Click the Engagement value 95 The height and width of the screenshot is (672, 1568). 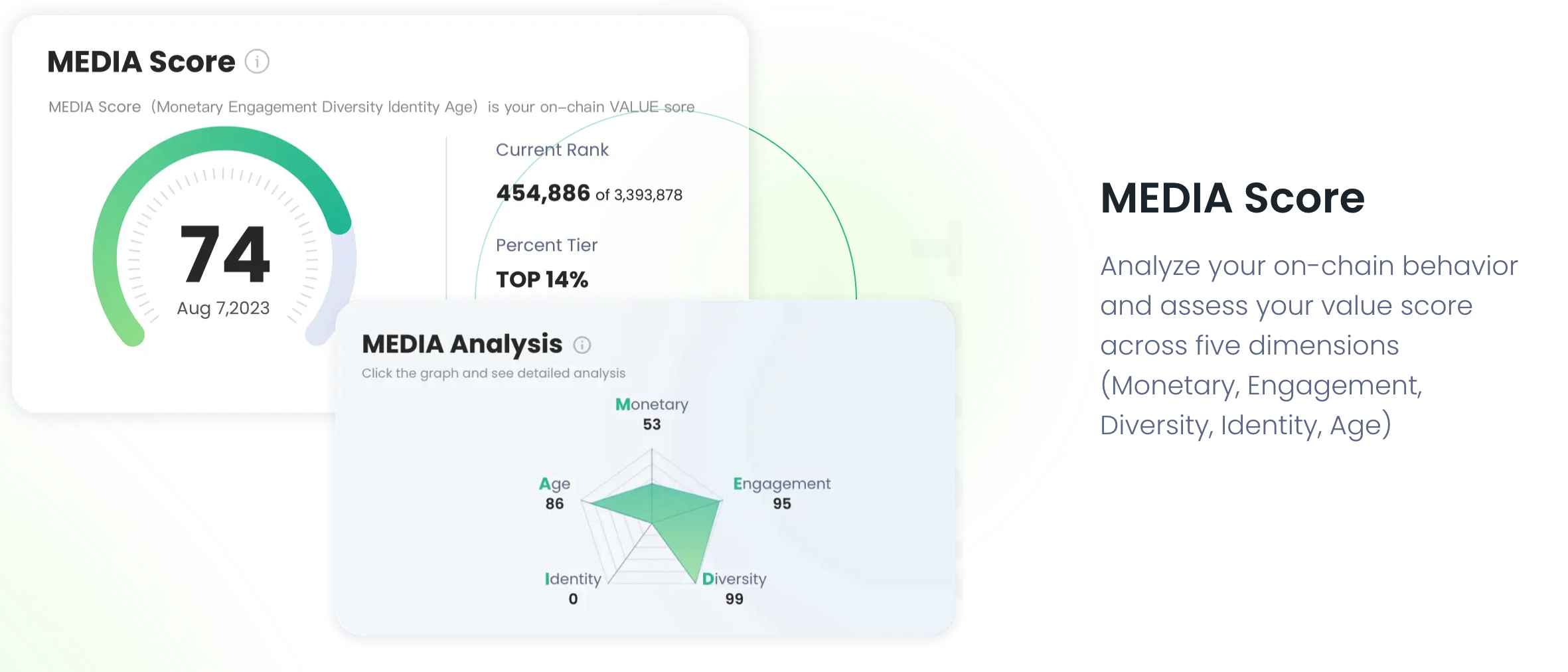coord(782,503)
